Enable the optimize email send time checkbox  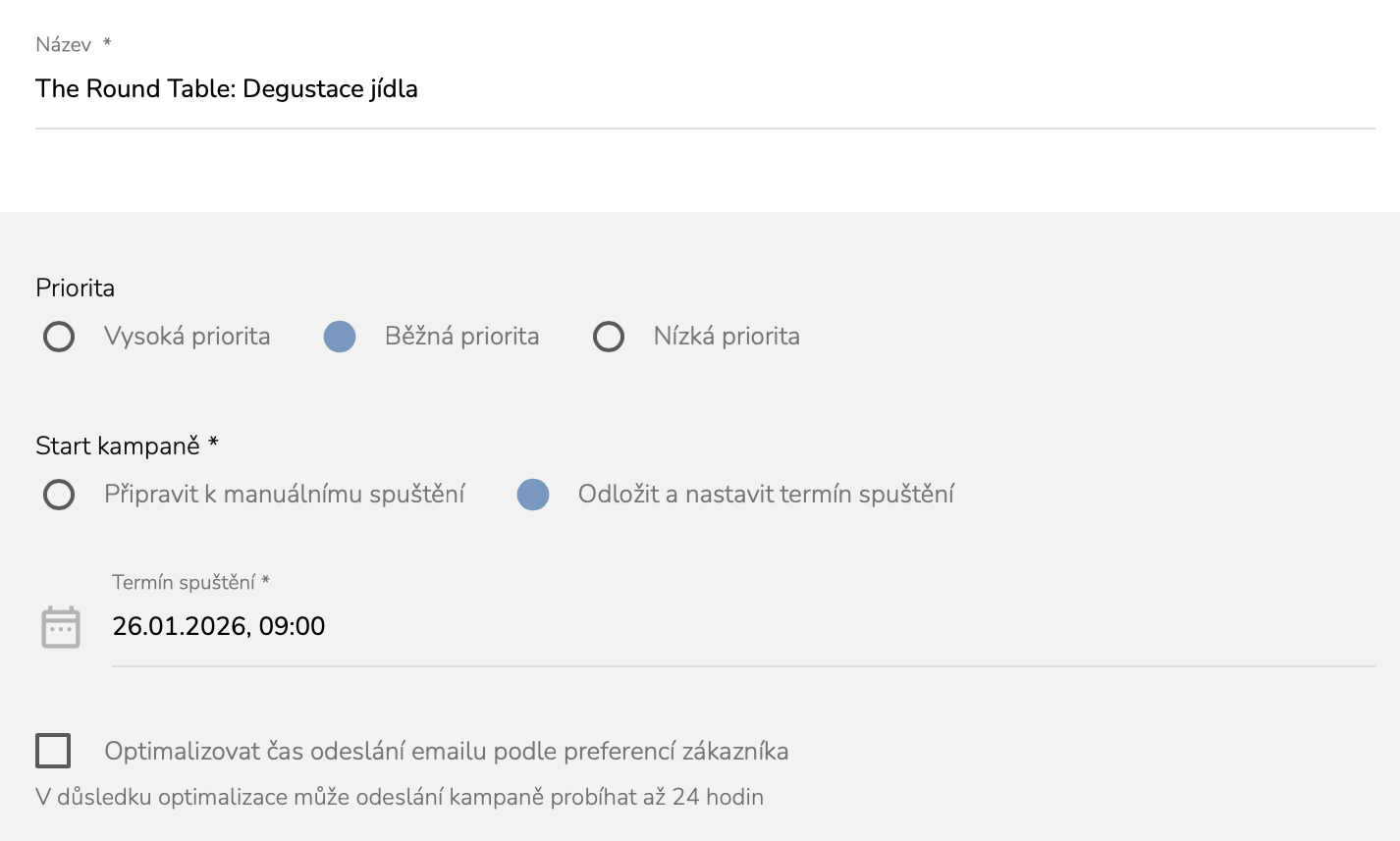pyautogui.click(x=53, y=751)
